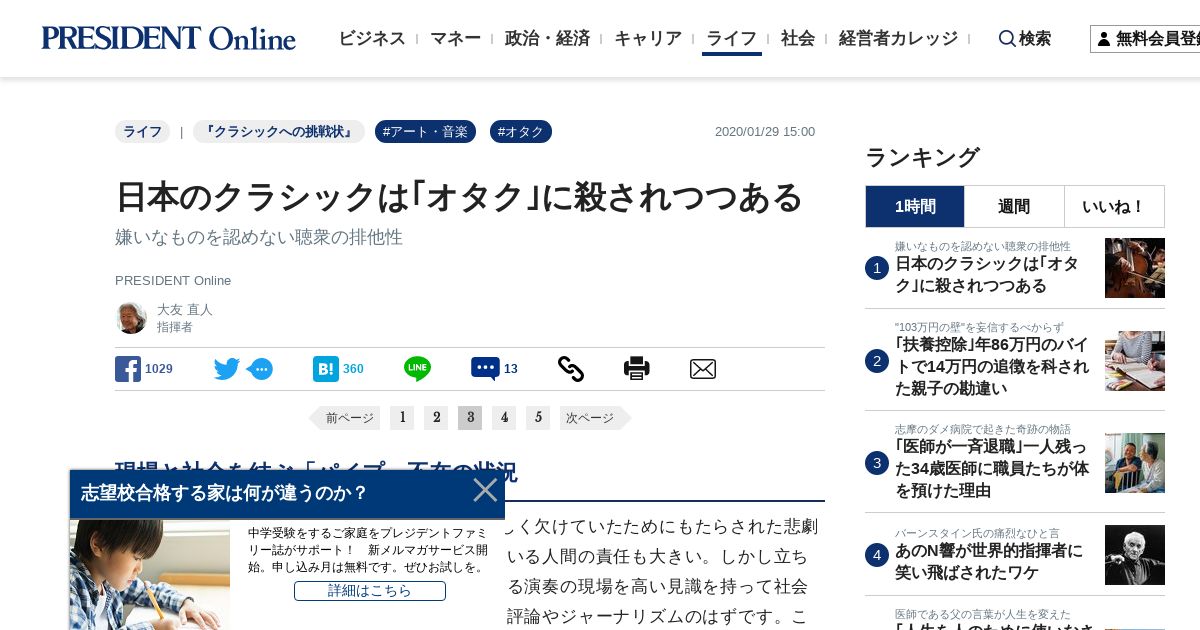Image resolution: width=1200 pixels, height=630 pixels.
Task: Open 経営者カレッジ menu section
Action: 898,38
